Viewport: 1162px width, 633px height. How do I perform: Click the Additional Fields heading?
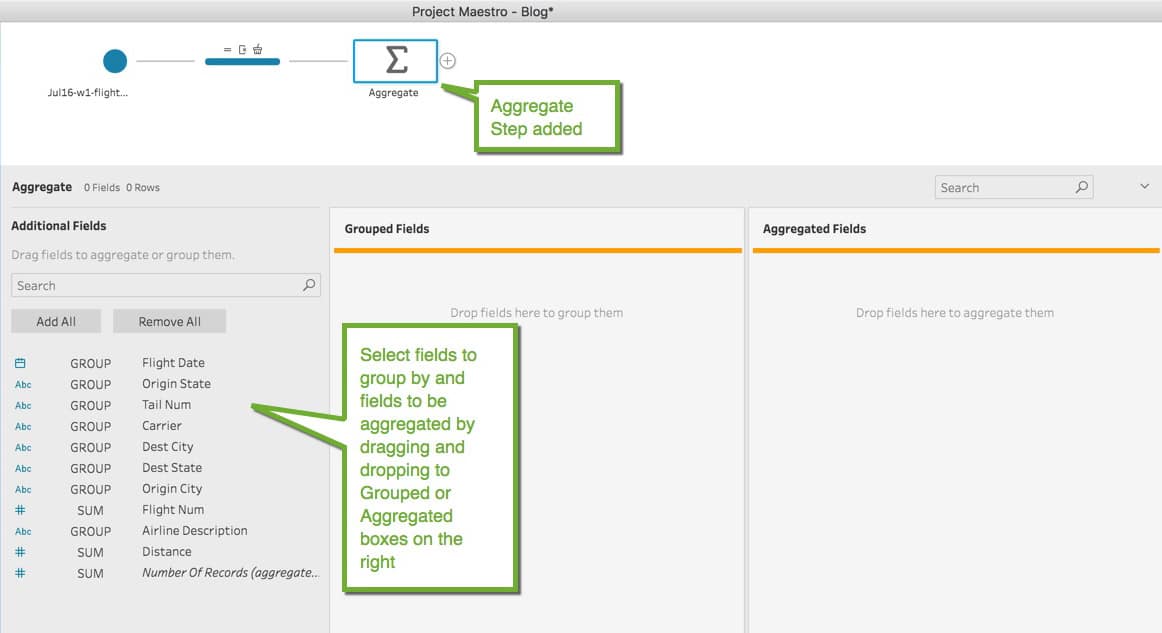(59, 226)
